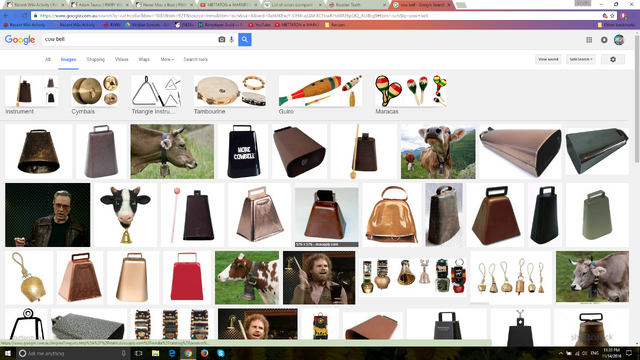
Task: Filter by Tambourine suggestion
Action: click(x=230, y=95)
